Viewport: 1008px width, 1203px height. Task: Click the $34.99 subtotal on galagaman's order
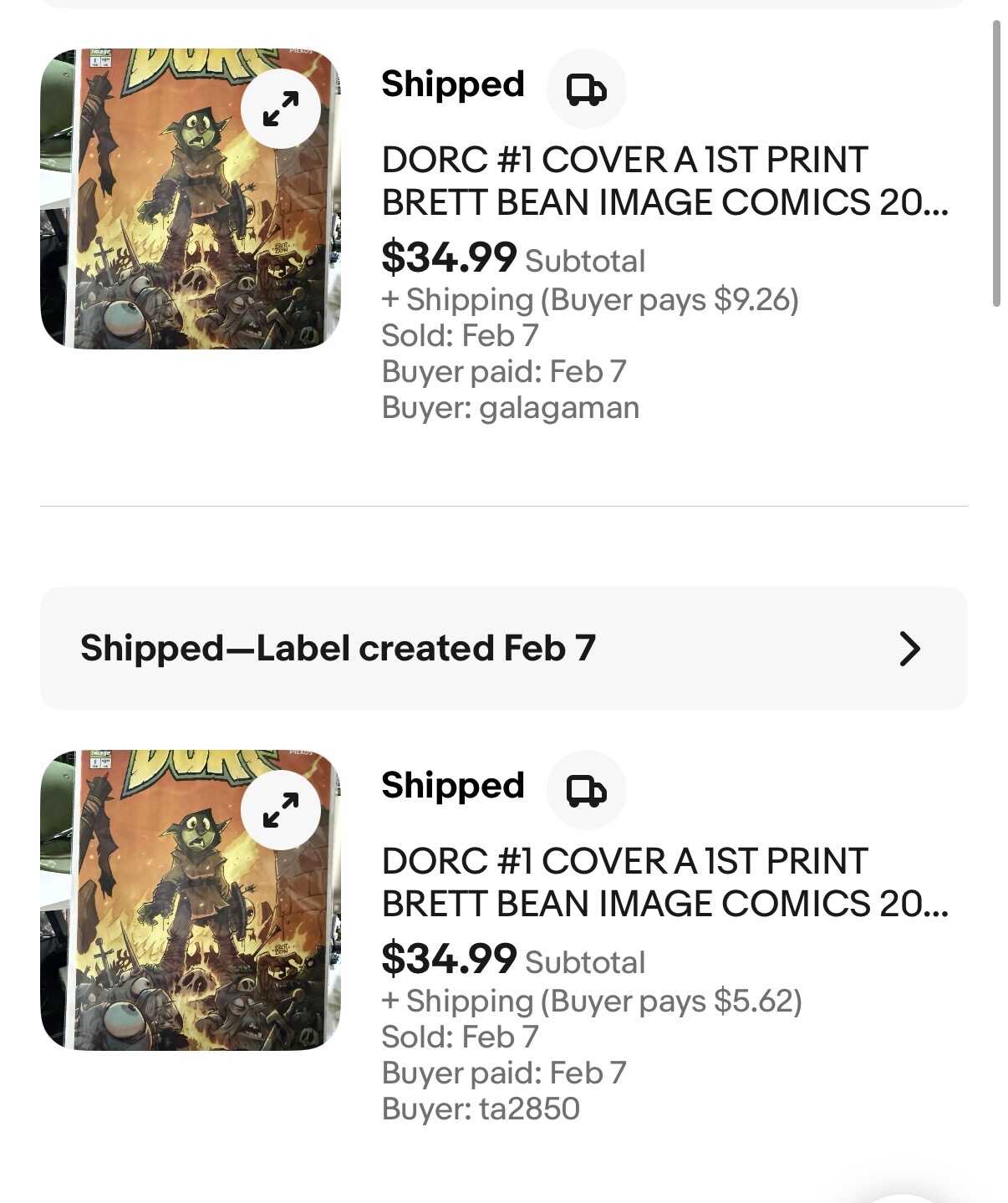449,257
